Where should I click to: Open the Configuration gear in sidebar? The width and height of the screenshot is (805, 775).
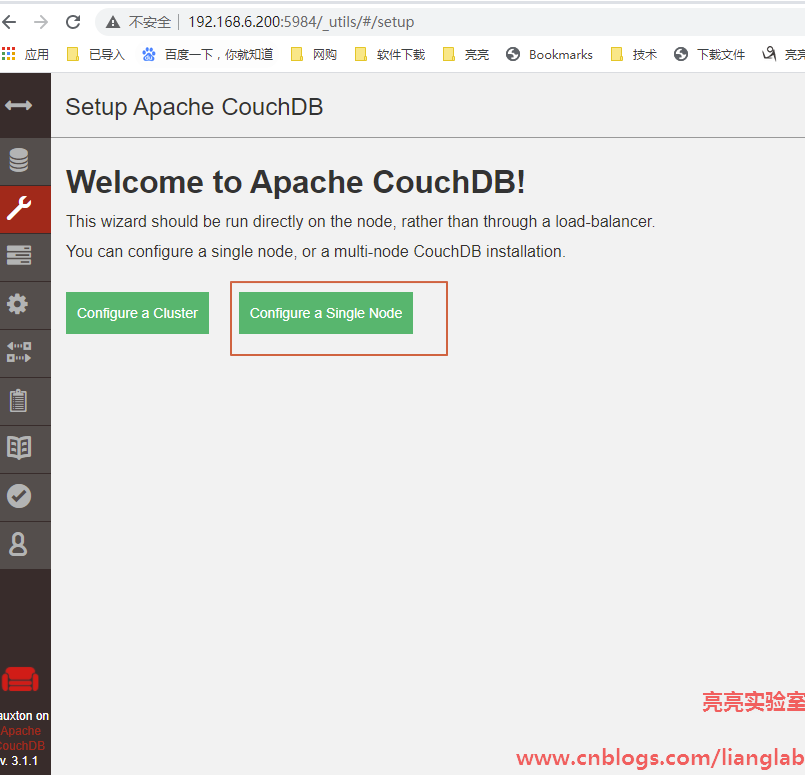pos(17,304)
